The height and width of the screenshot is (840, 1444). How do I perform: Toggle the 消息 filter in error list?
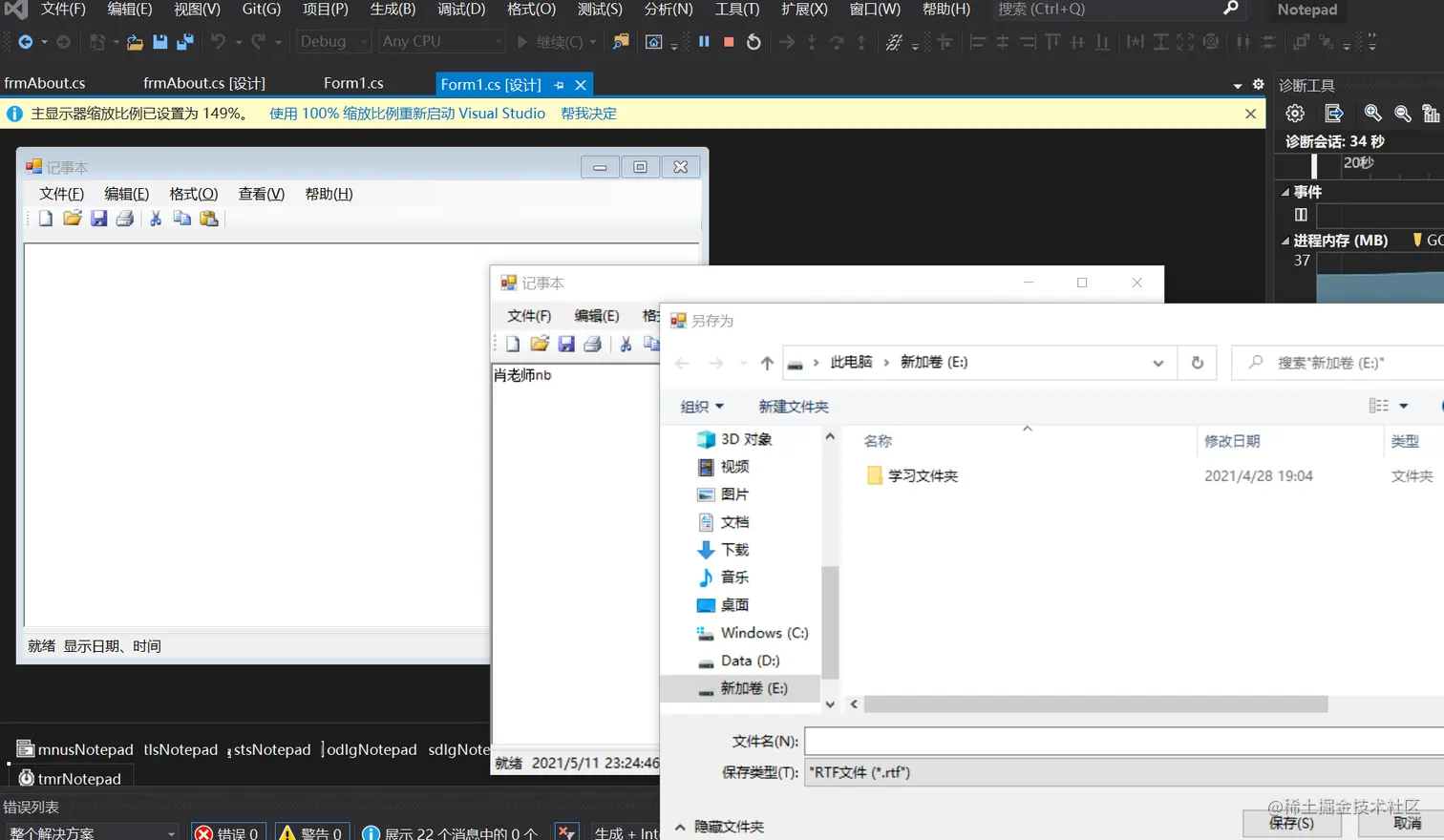(451, 832)
